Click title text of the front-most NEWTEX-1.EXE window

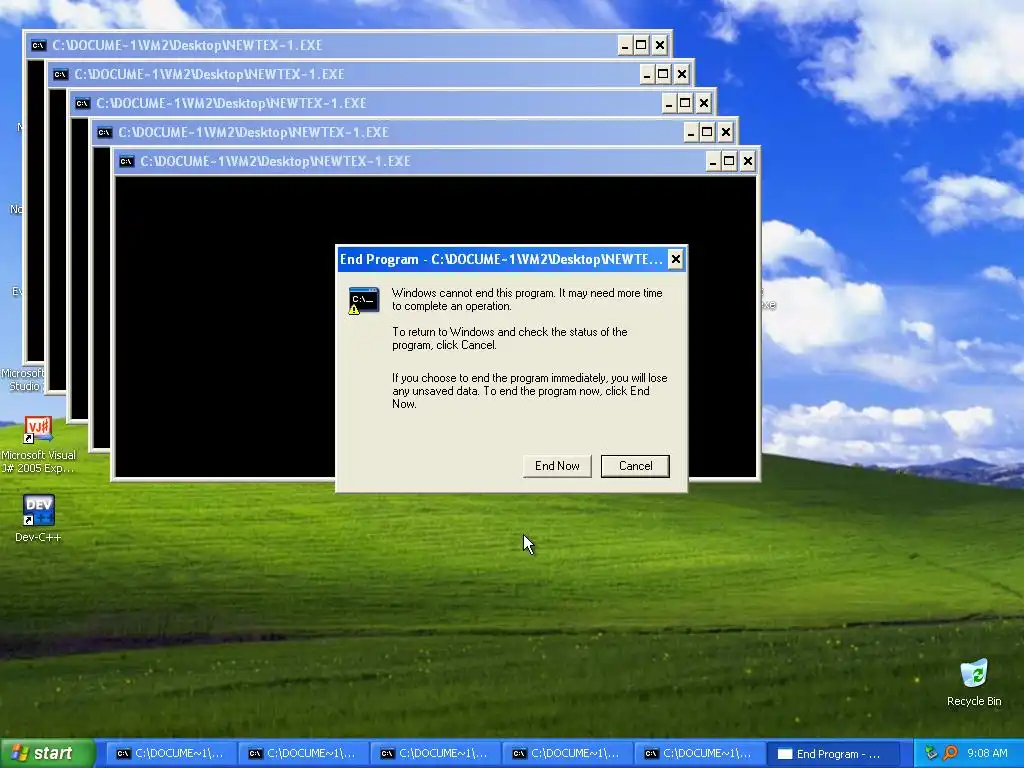click(275, 161)
